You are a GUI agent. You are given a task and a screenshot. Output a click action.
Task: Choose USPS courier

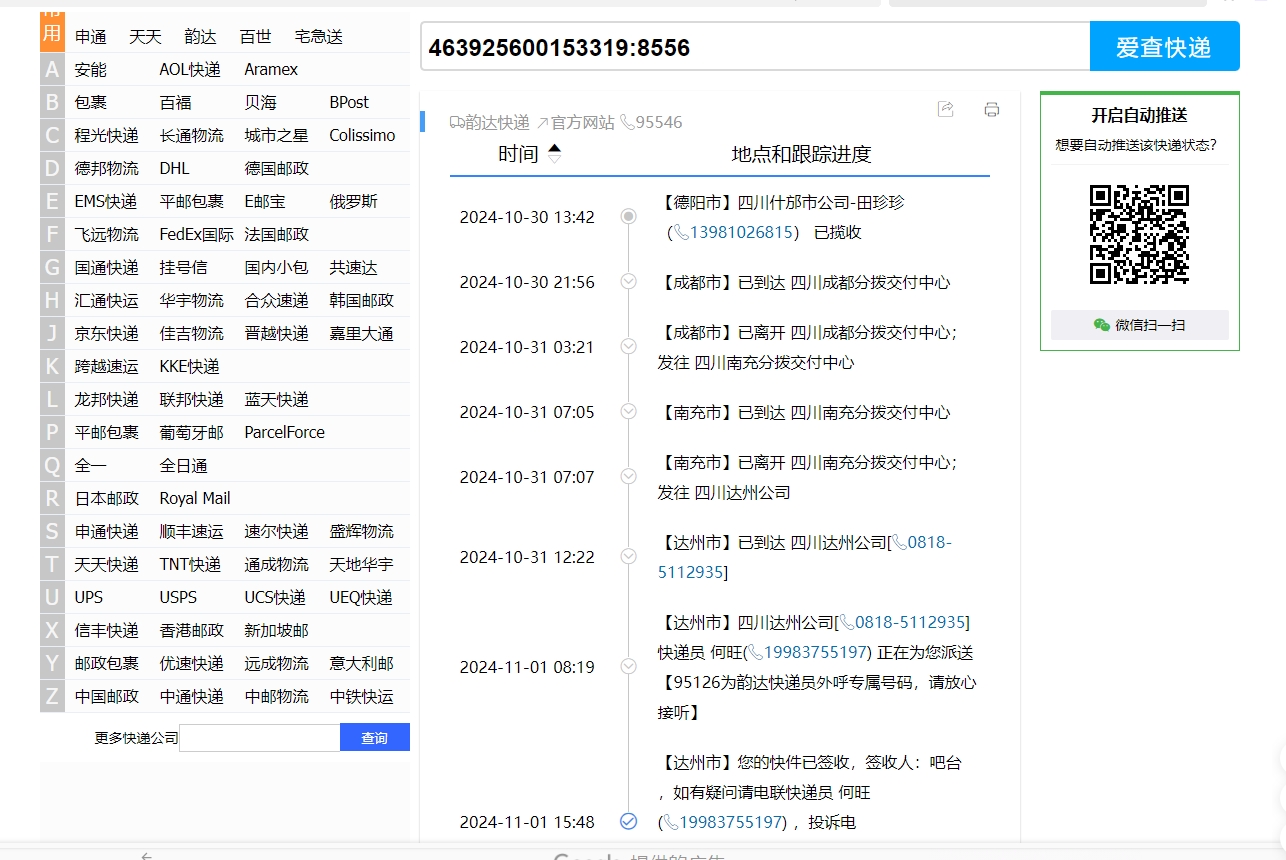(x=178, y=597)
